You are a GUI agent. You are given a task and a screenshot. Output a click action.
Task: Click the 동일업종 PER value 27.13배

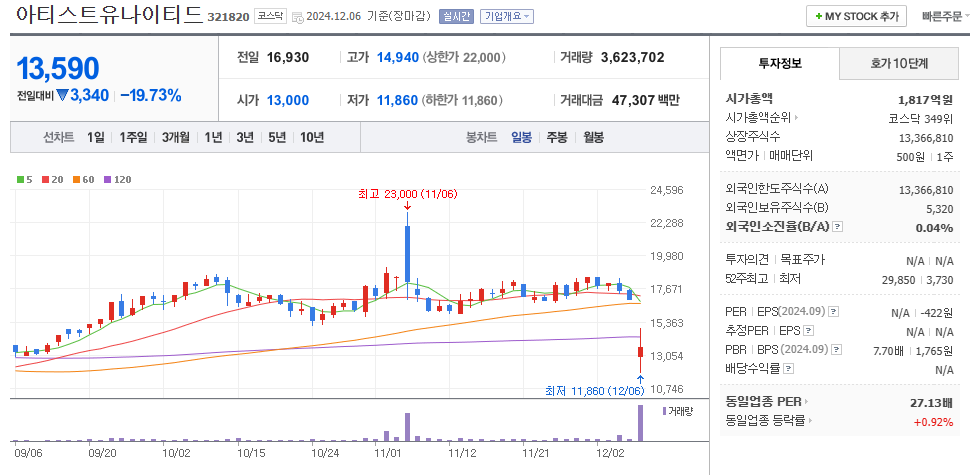pos(932,402)
